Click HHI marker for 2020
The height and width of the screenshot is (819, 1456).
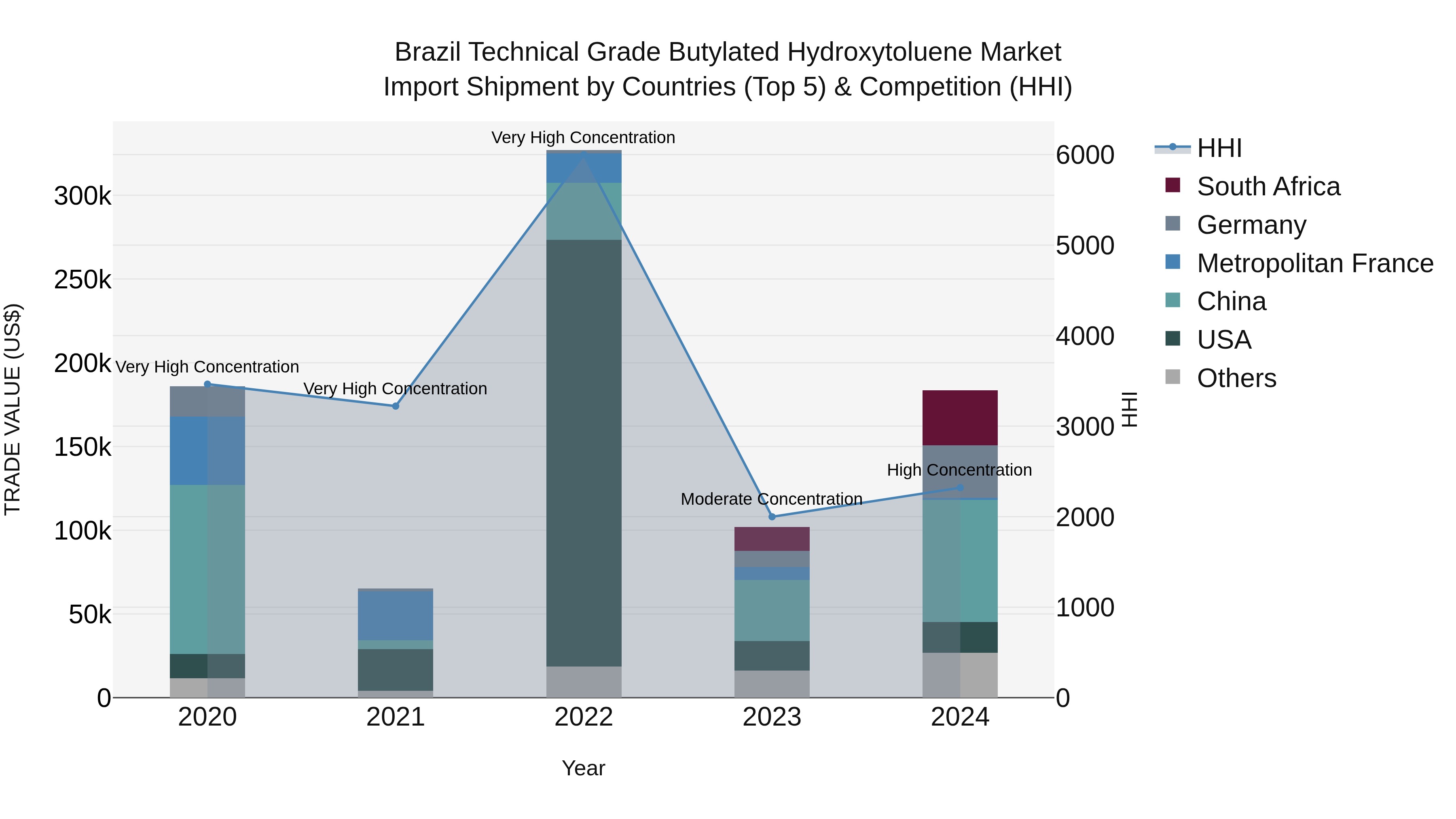tap(207, 384)
